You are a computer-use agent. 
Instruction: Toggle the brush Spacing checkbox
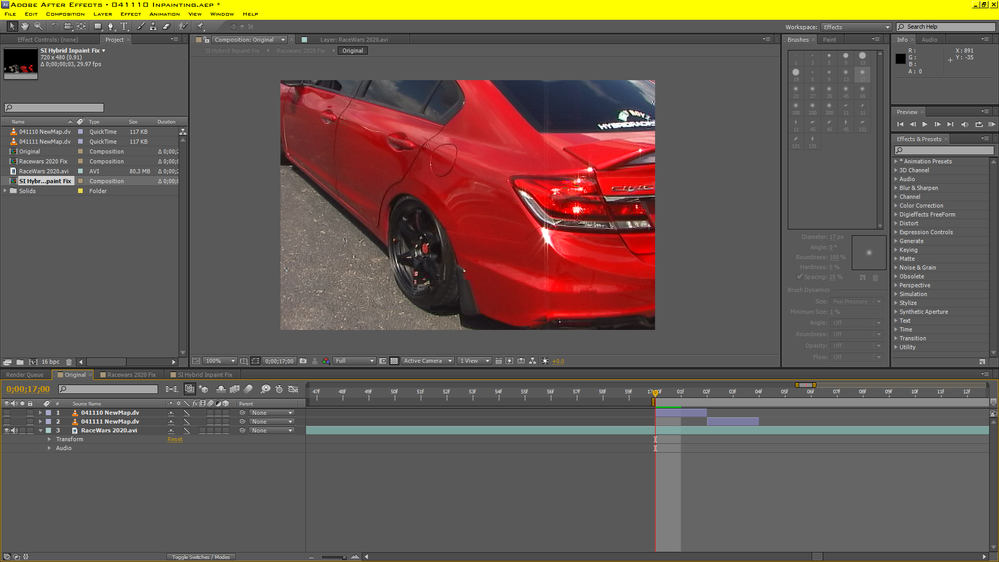[x=799, y=277]
